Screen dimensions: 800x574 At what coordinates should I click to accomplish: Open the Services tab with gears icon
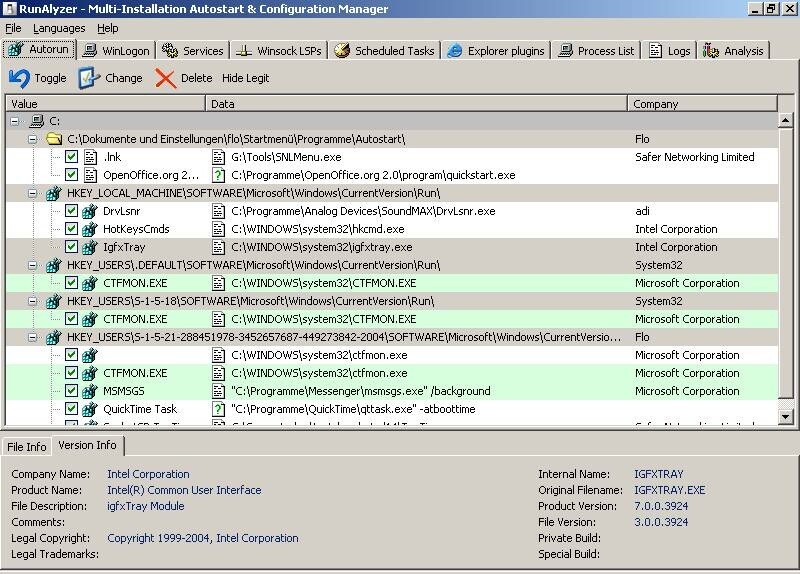pyautogui.click(x=192, y=51)
